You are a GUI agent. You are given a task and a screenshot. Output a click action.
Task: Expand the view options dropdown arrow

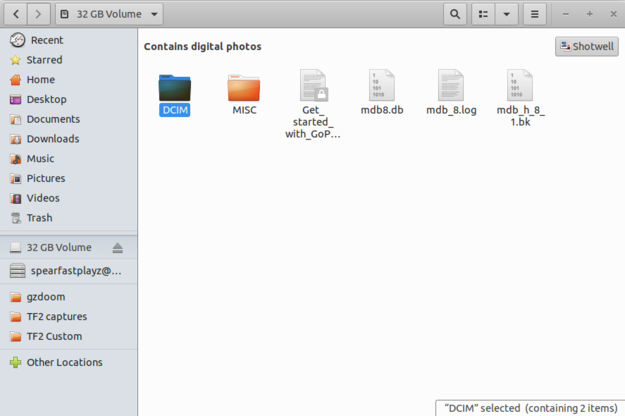coord(506,15)
